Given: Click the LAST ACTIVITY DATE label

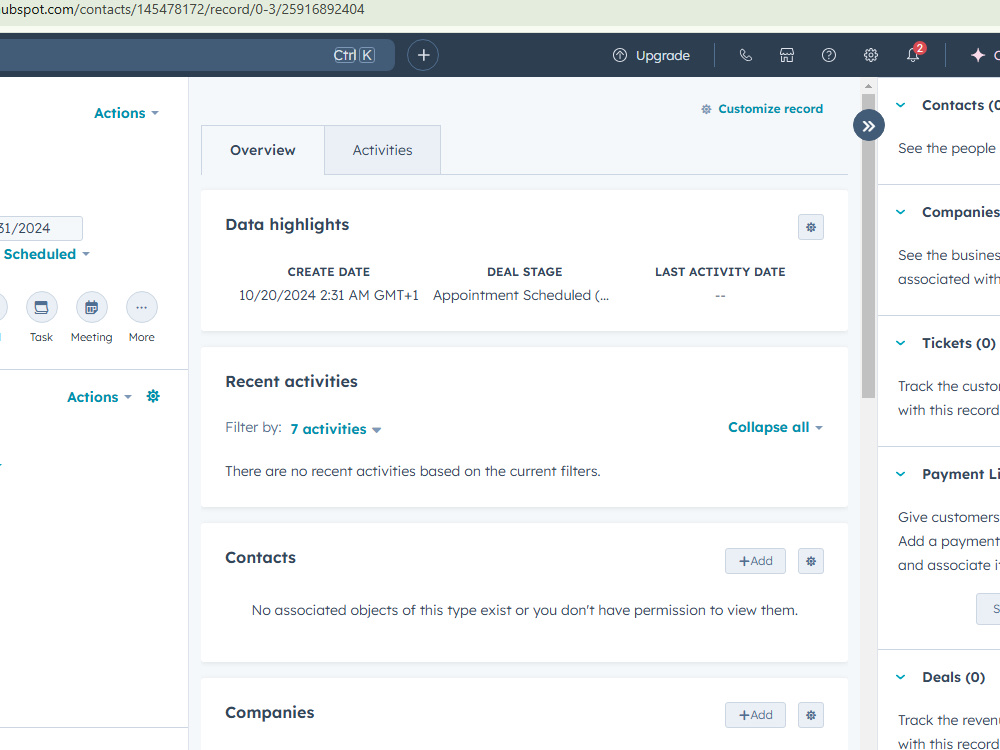Looking at the screenshot, I should [720, 272].
